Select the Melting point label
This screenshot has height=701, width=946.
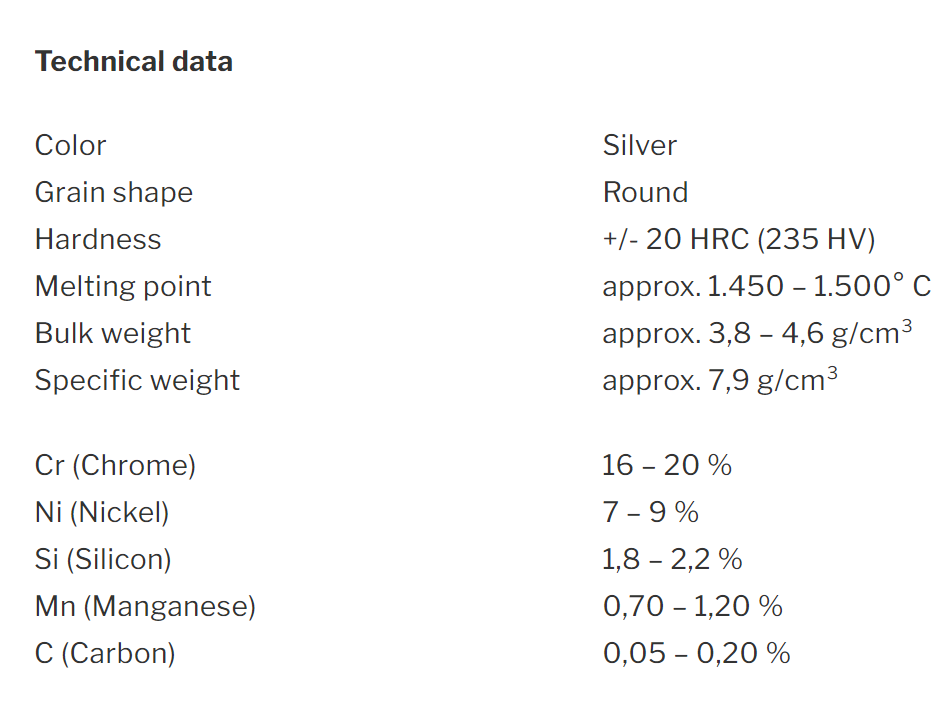(123, 287)
